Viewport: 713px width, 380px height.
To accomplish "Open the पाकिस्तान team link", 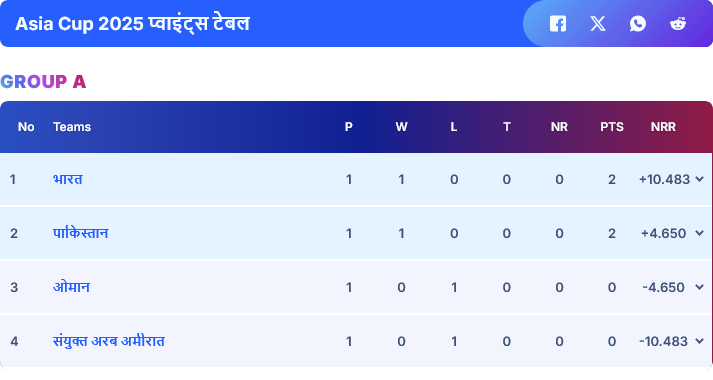I will (80, 233).
